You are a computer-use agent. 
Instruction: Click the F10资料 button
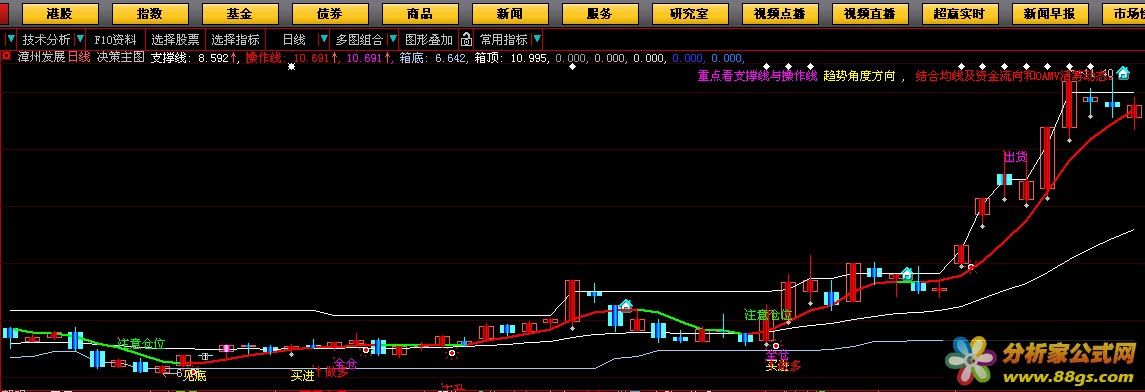click(115, 39)
